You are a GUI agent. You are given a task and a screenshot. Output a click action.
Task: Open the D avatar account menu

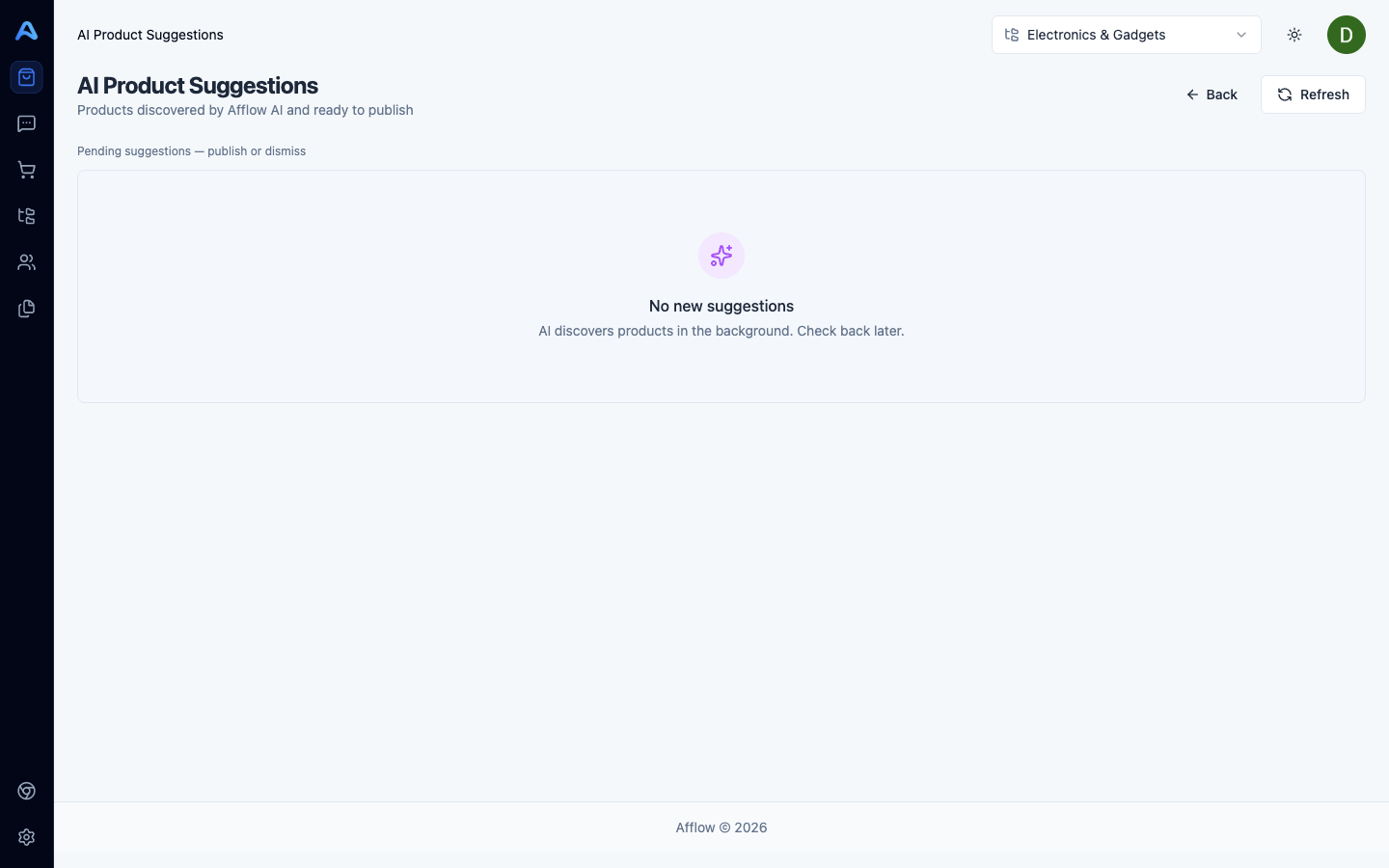pos(1347,35)
